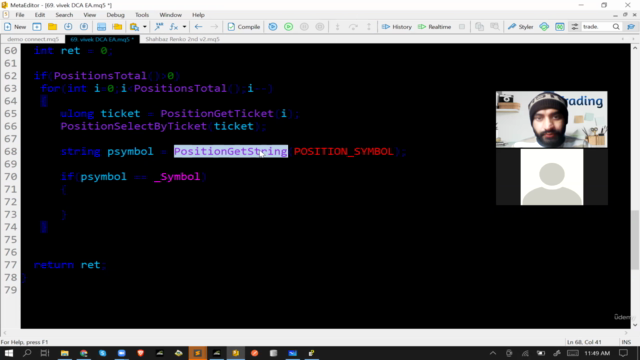Open Brave browser from the taskbar

(x=141, y=353)
